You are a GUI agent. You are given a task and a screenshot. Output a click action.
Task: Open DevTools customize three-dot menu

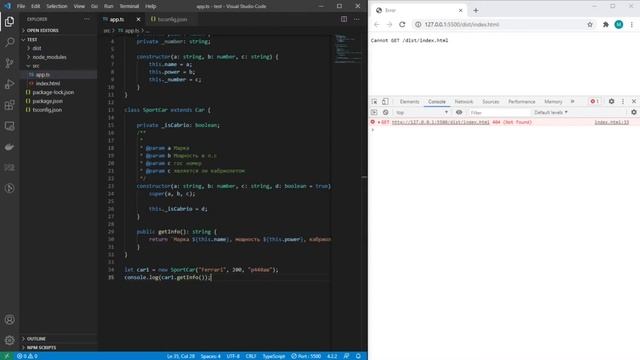click(x=623, y=101)
